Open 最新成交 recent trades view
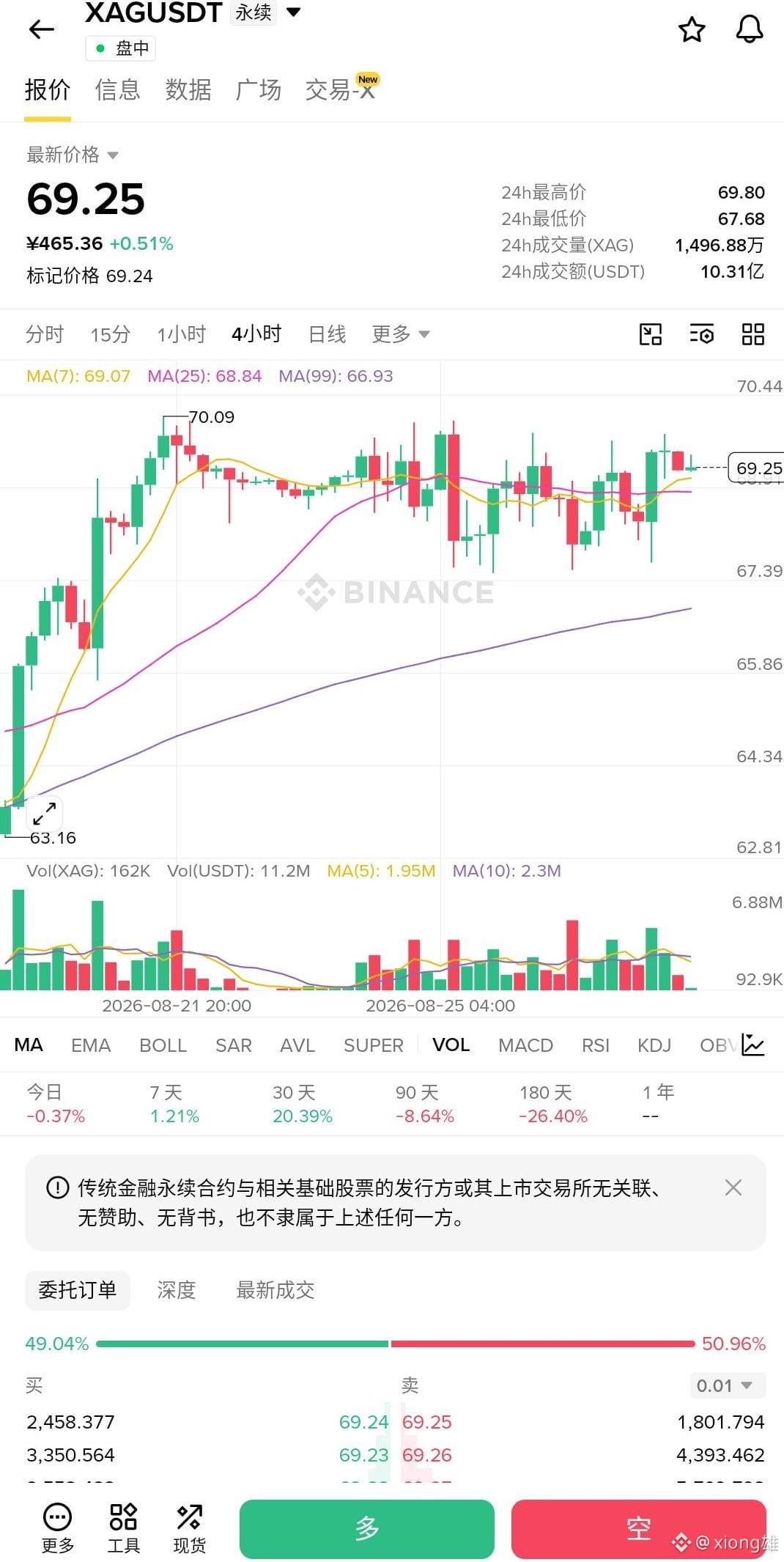Image resolution: width=784 pixels, height=1562 pixels. (275, 1290)
